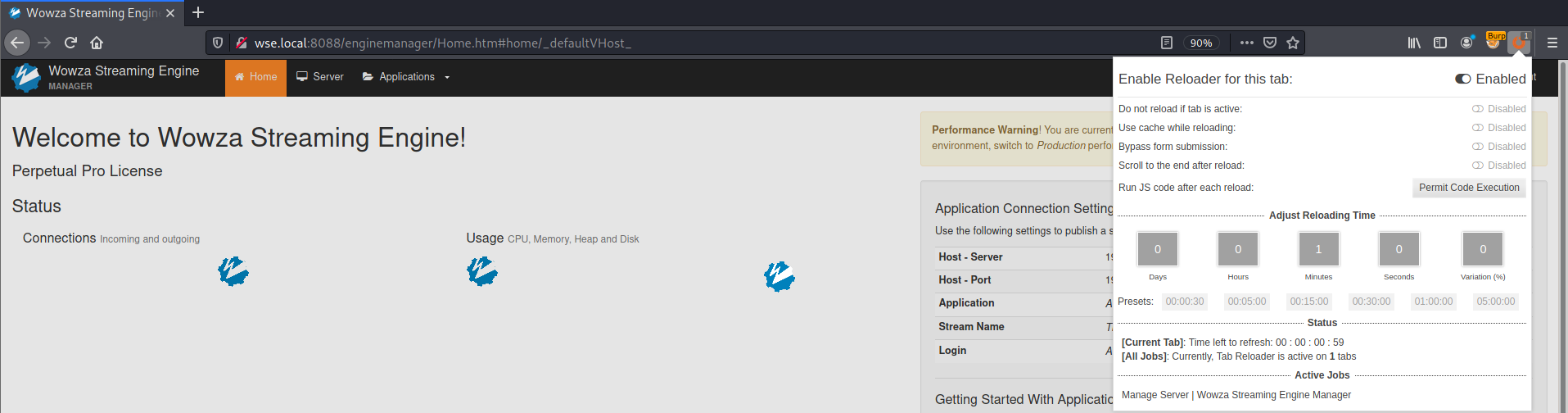Open the Server nav item
Viewport: 1568px width, 413px height.
[x=319, y=77]
